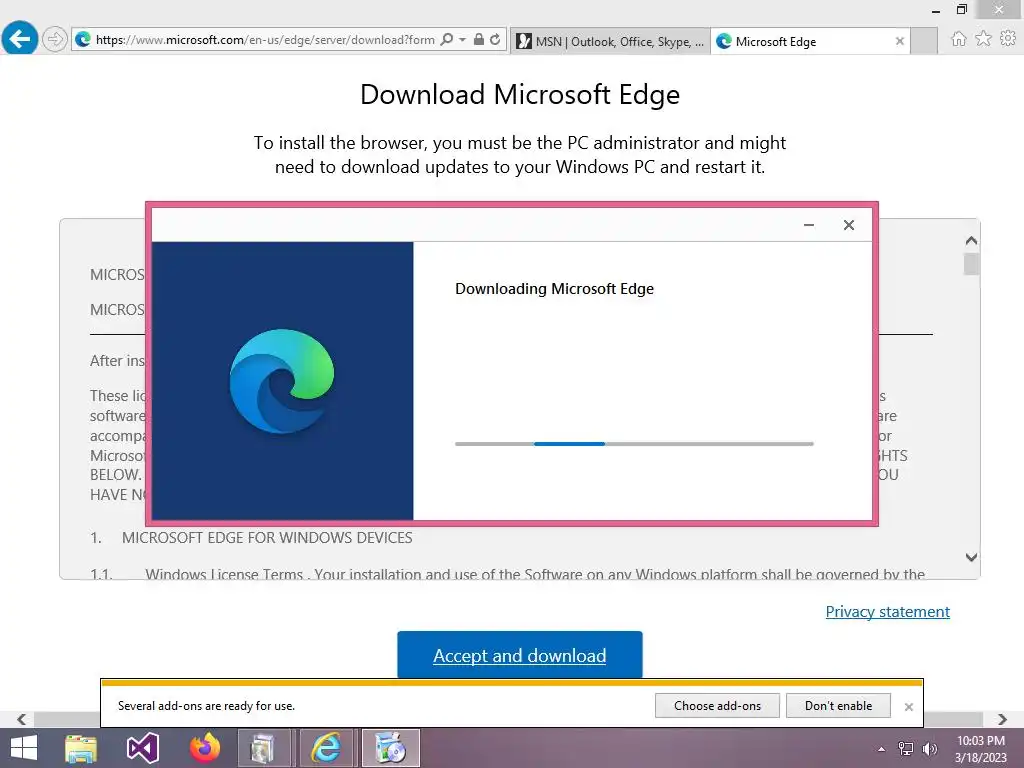Click the Downloading Microsoft Edge text
Viewport: 1024px width, 768px height.
coord(554,289)
